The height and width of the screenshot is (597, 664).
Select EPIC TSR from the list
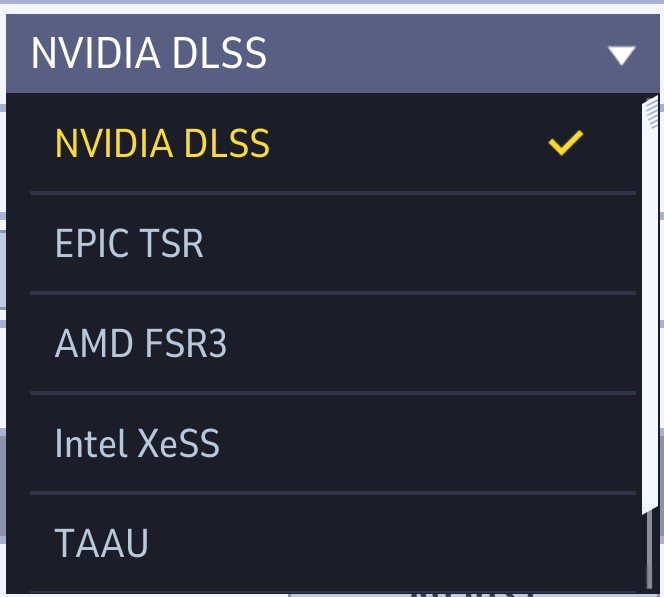129,244
